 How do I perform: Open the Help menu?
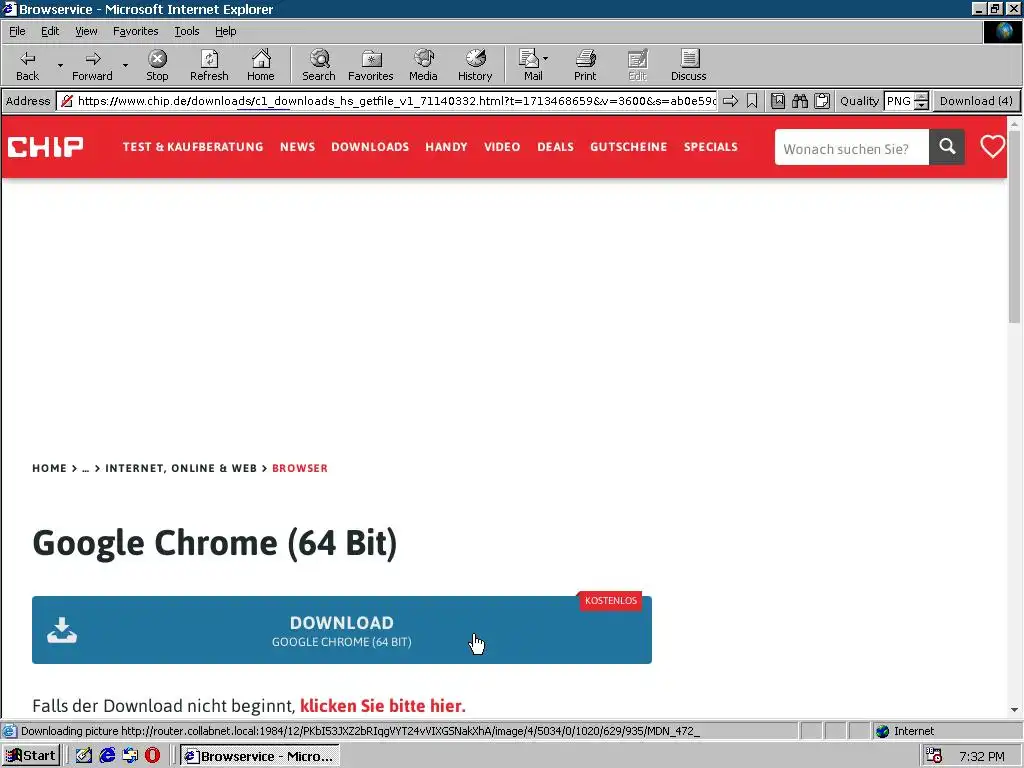click(x=226, y=31)
